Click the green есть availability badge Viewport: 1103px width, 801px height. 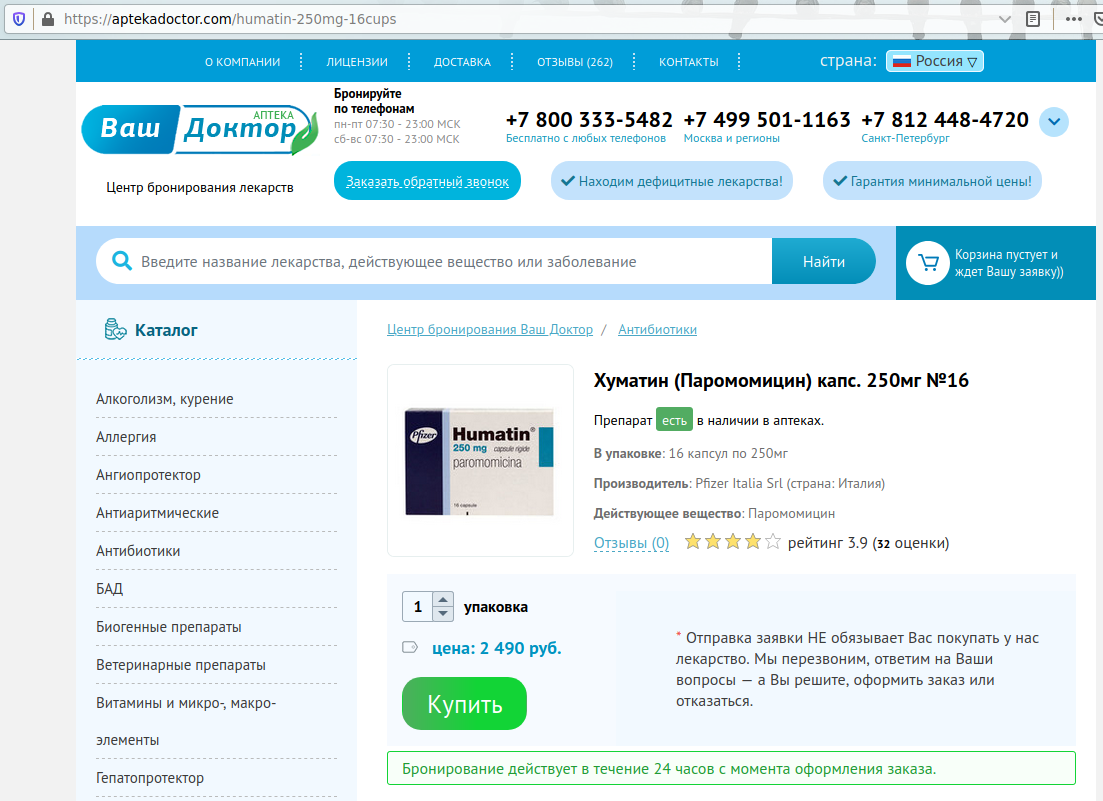tap(674, 420)
